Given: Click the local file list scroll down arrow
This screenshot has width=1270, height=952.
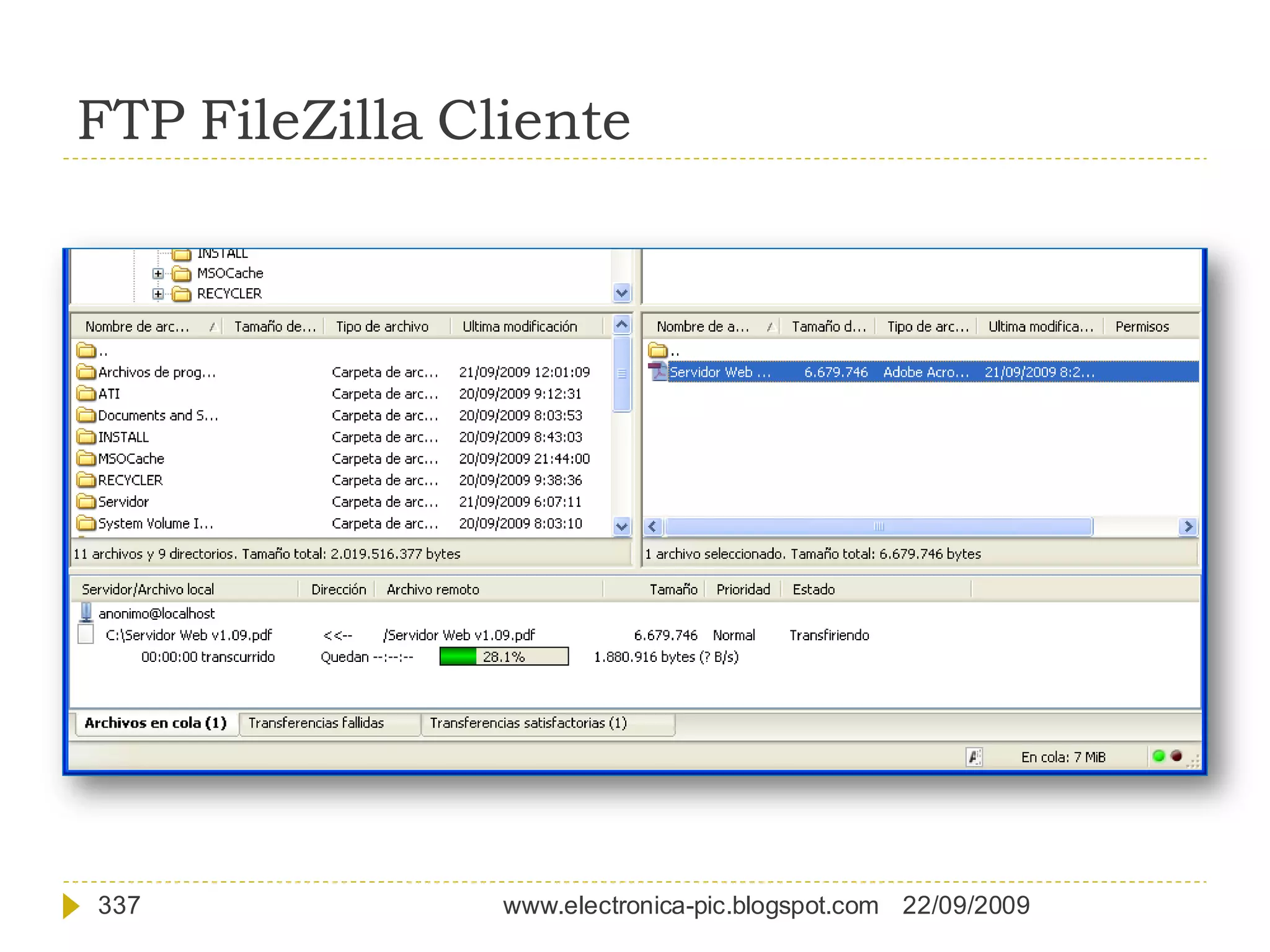Looking at the screenshot, I should point(621,526).
